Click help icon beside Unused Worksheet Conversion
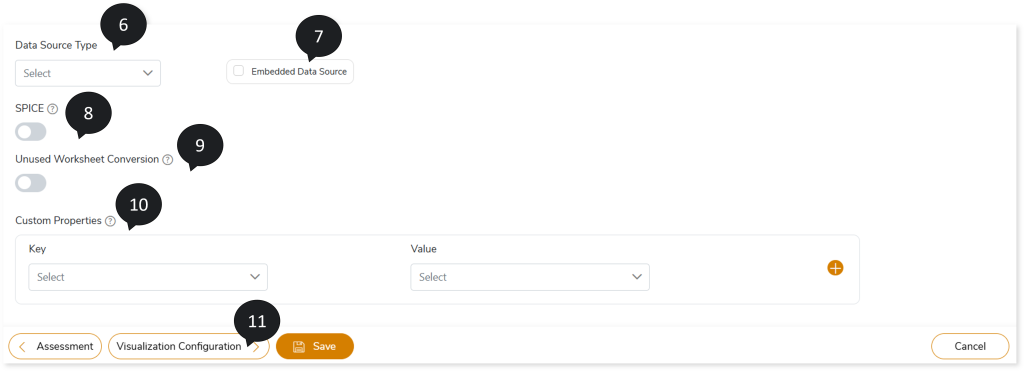The image size is (1024, 371). (168, 159)
